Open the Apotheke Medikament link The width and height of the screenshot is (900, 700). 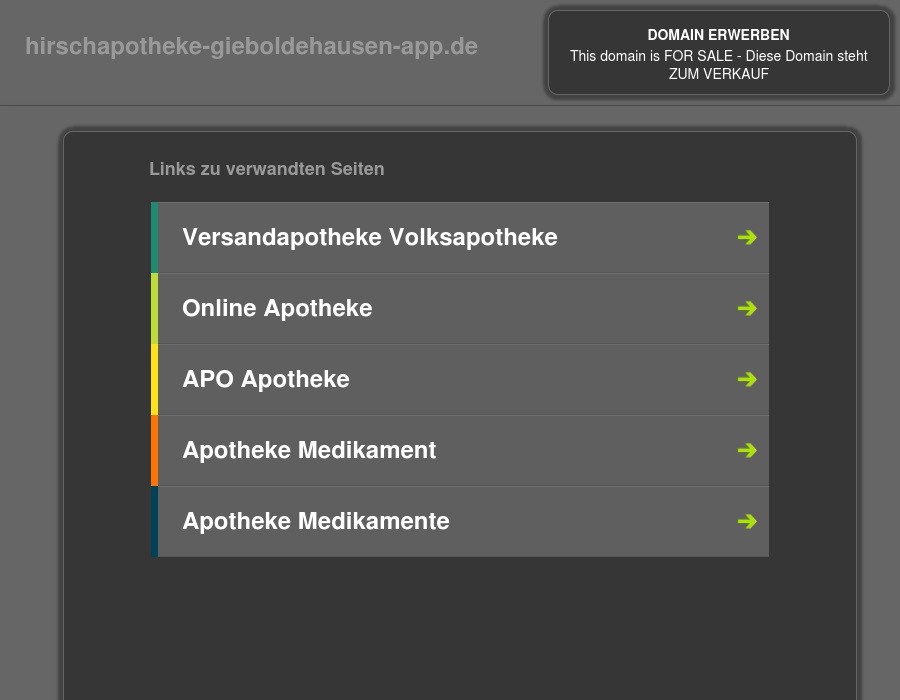pyautogui.click(x=309, y=450)
